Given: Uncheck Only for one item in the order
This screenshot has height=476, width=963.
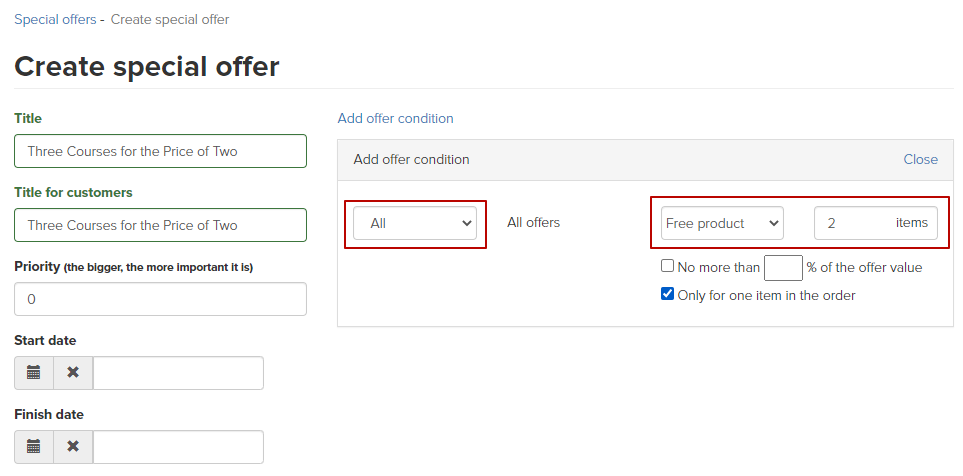Looking at the screenshot, I should point(667,294).
